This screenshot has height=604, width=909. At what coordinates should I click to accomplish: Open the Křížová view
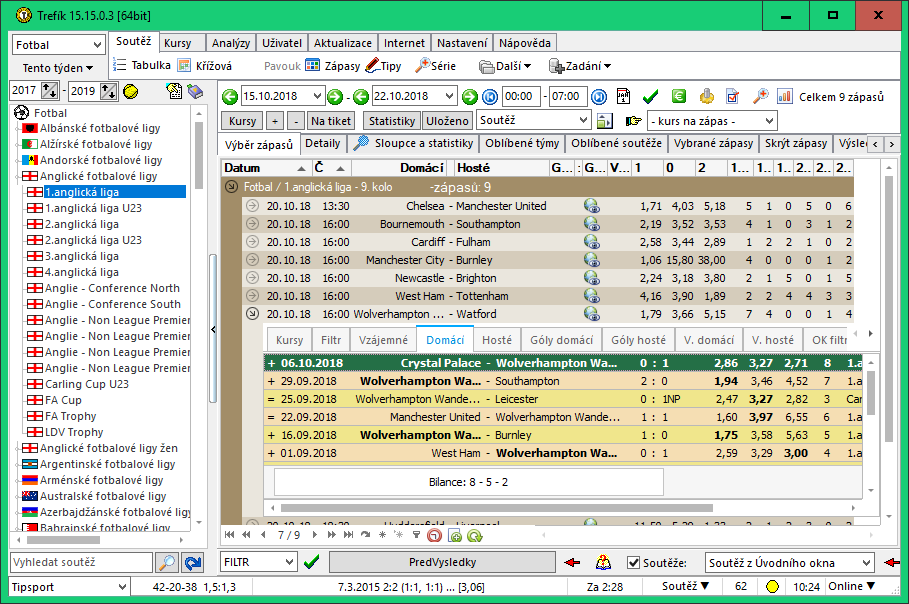(x=205, y=66)
